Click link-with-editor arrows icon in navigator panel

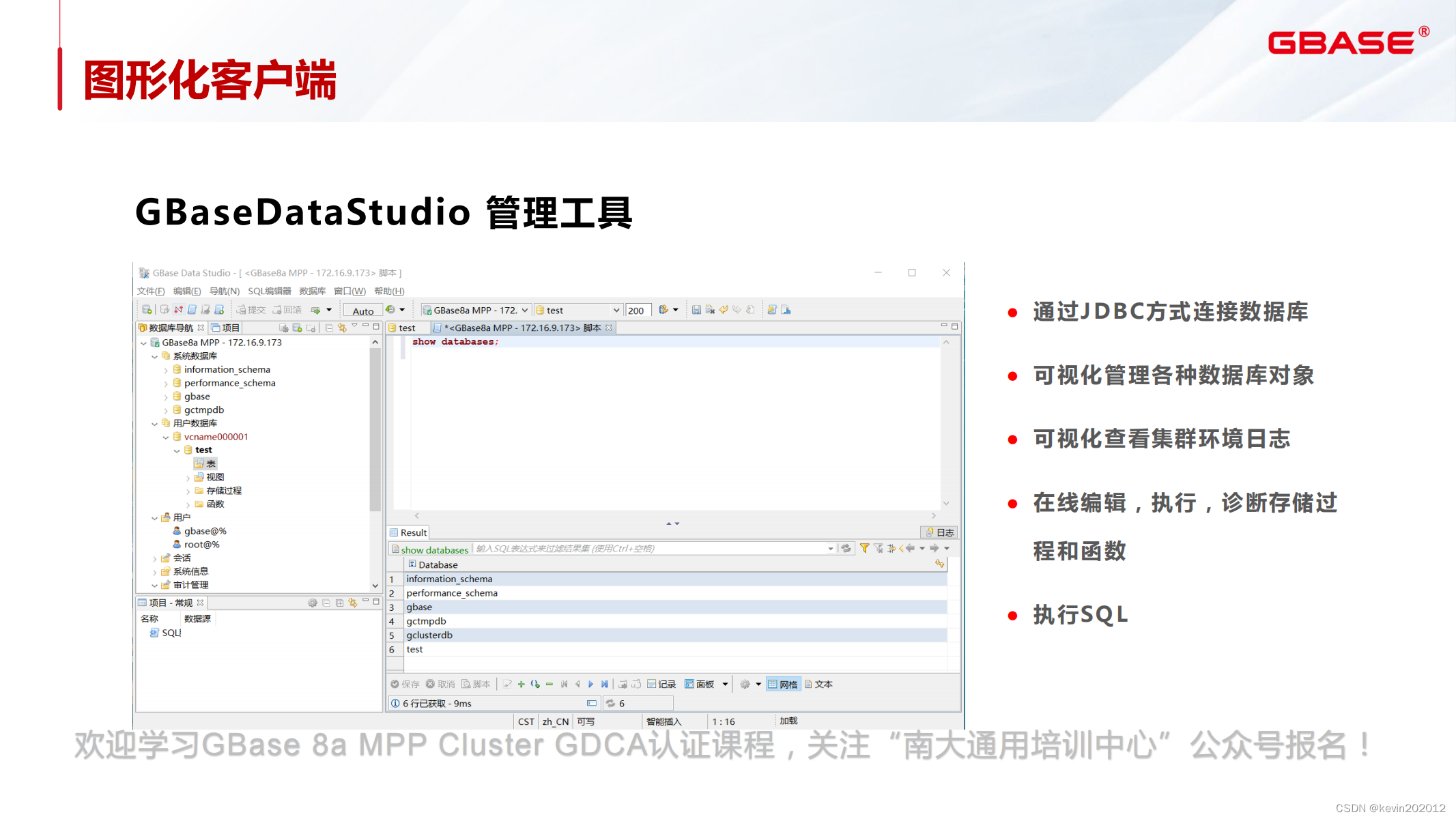[343, 328]
